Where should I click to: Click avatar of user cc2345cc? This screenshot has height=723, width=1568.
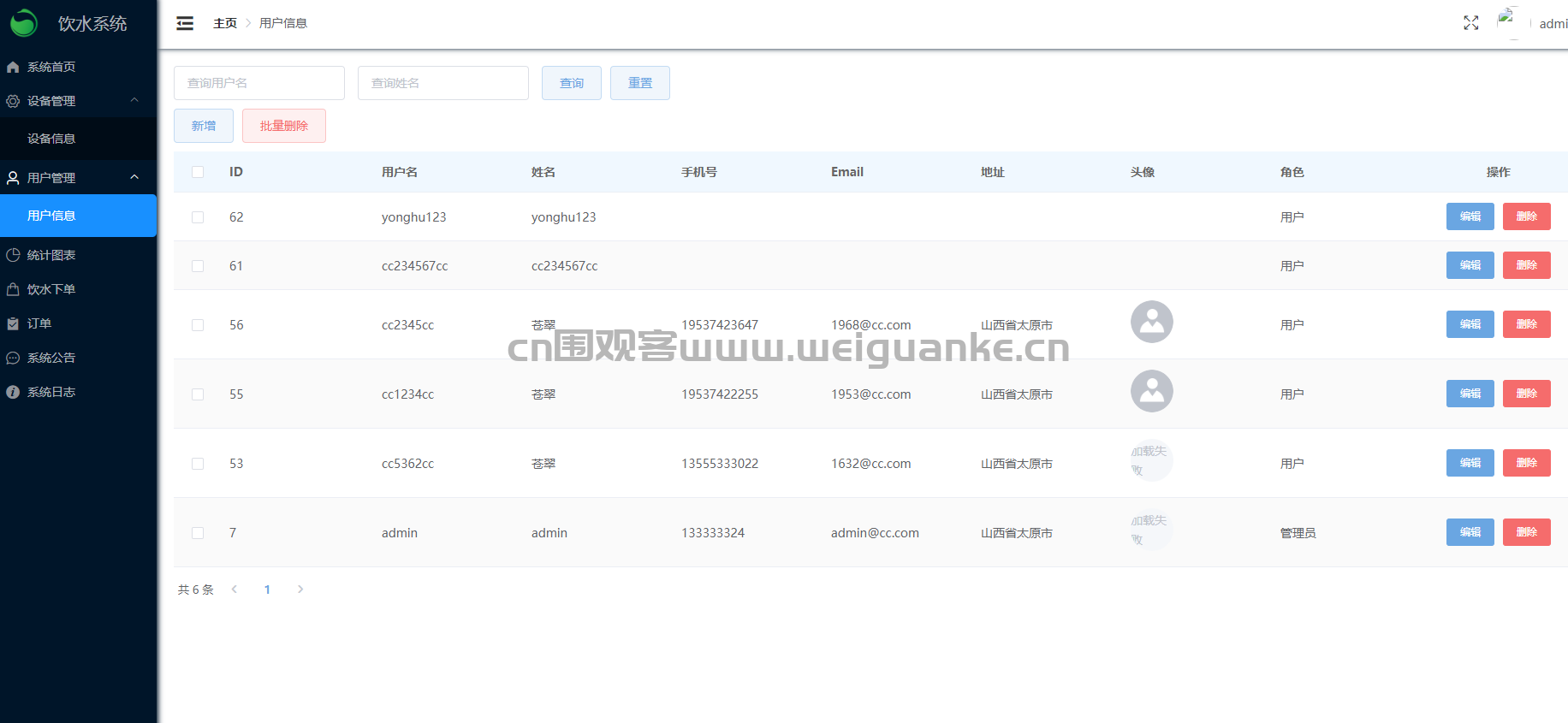(x=1151, y=322)
